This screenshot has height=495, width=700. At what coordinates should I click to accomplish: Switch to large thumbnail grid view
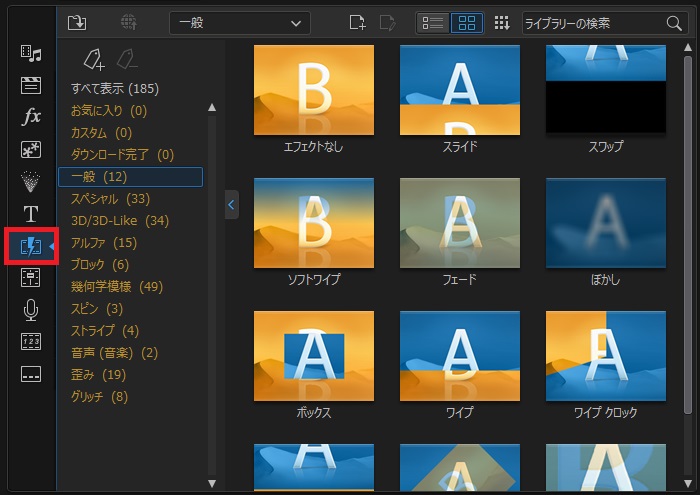tap(467, 22)
